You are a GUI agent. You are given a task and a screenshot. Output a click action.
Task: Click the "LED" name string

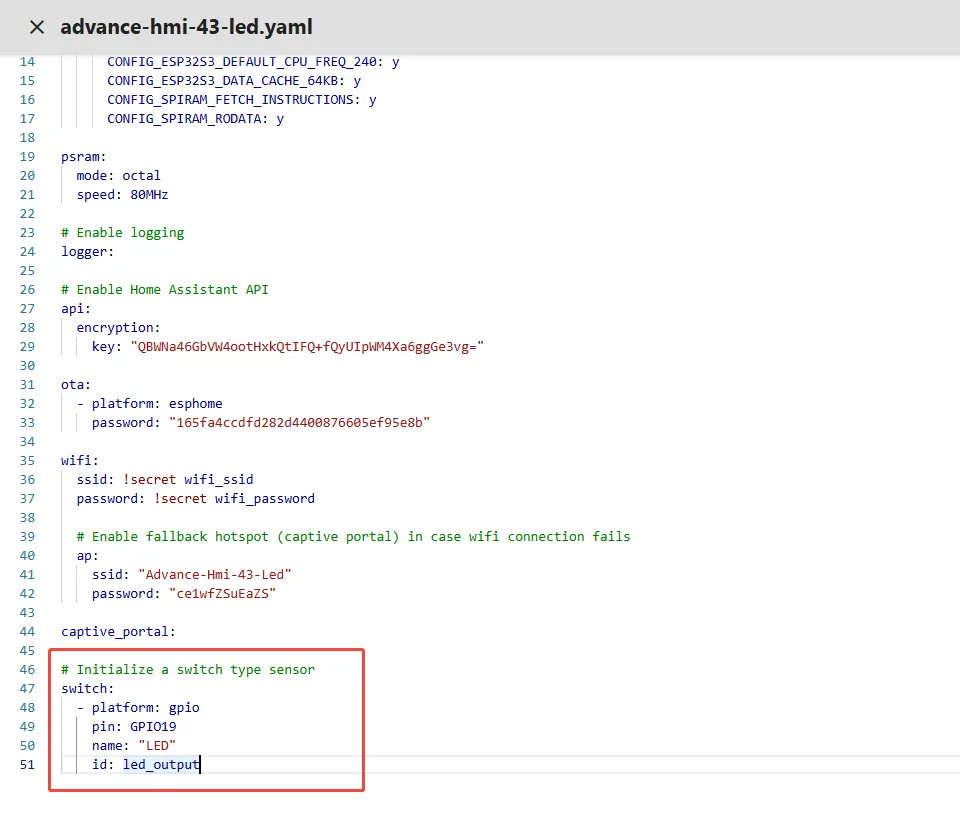157,746
